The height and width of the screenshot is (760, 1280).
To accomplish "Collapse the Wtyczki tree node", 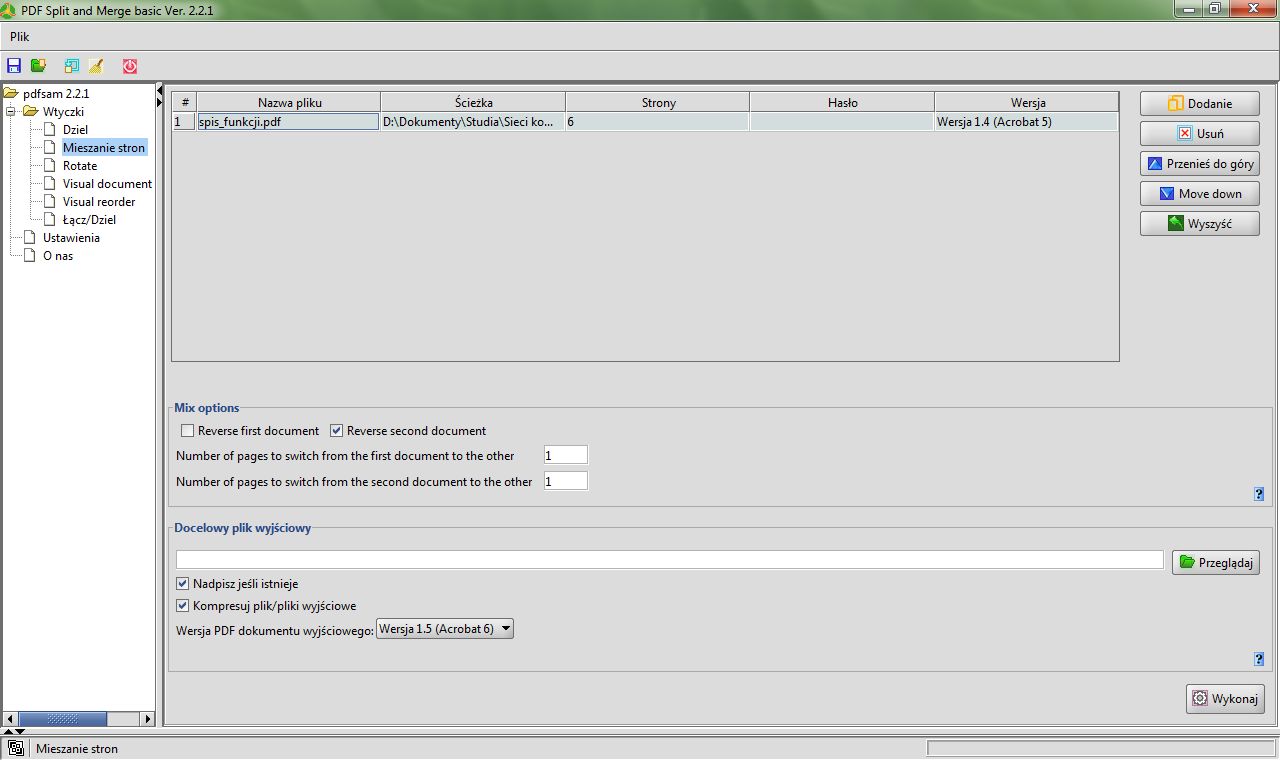I will (x=10, y=112).
